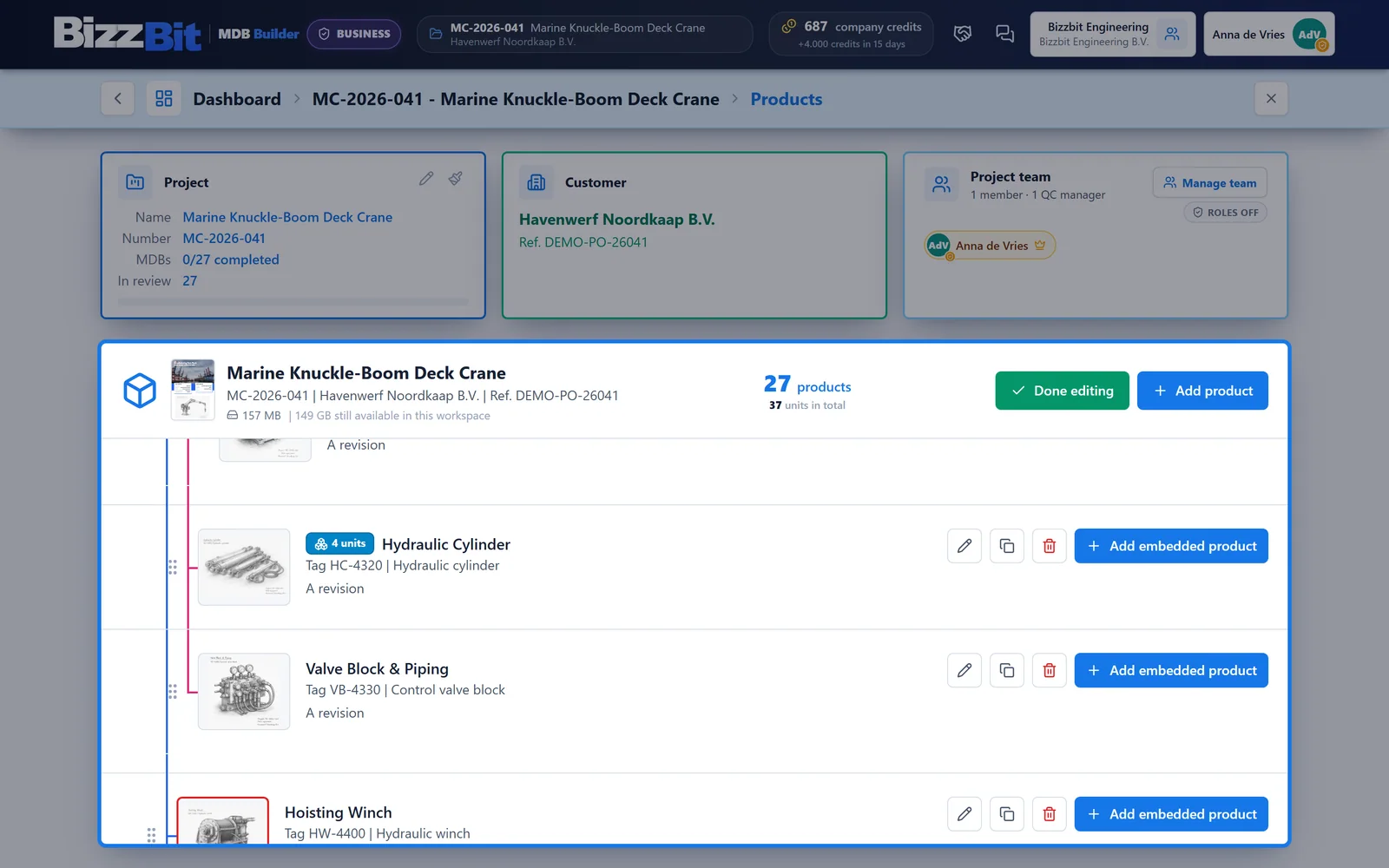Open the Valve Block & Piping thumbnail
Viewport: 1389px width, 868px height.
coord(244,691)
